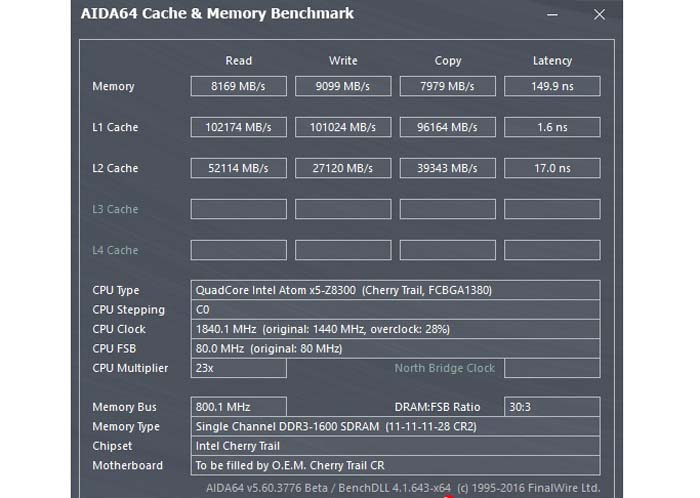
Task: Select the CPU Clock 1840.1 MHz field
Action: point(396,329)
